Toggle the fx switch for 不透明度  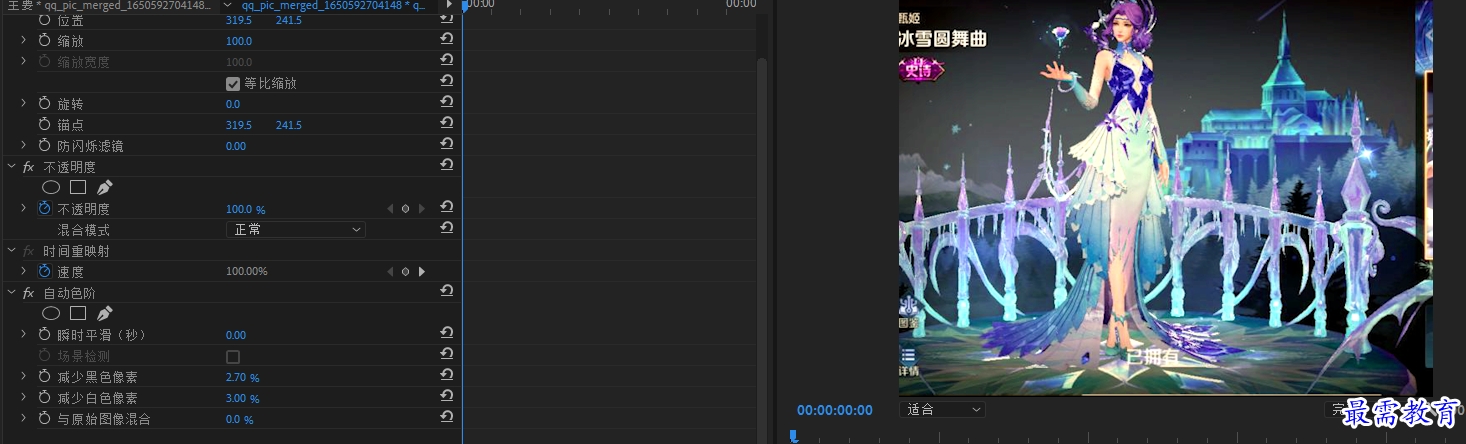[28, 167]
